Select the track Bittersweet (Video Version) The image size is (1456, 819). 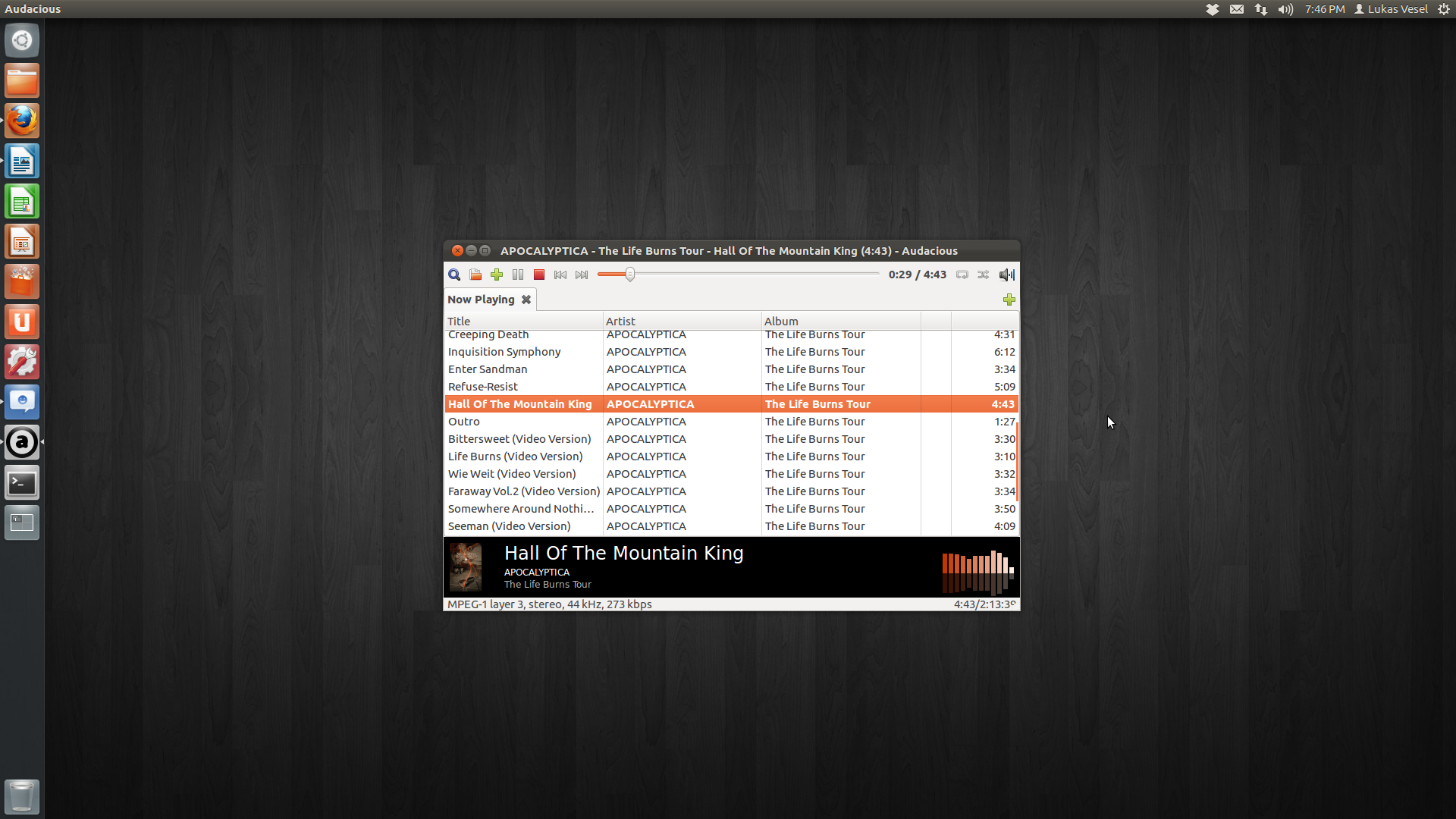730,439
